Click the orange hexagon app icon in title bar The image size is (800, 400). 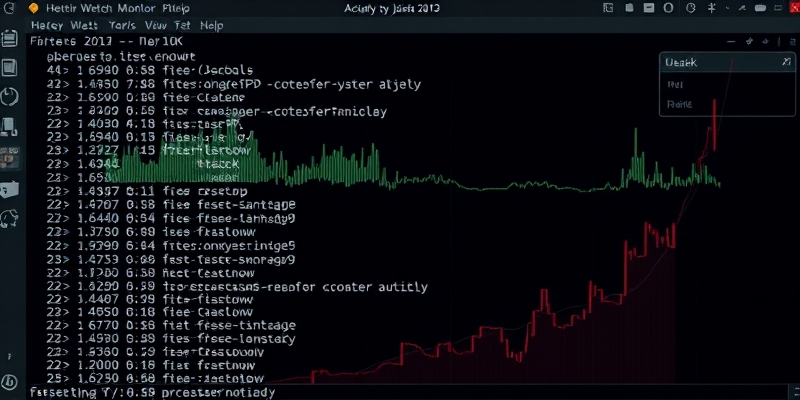pos(33,8)
